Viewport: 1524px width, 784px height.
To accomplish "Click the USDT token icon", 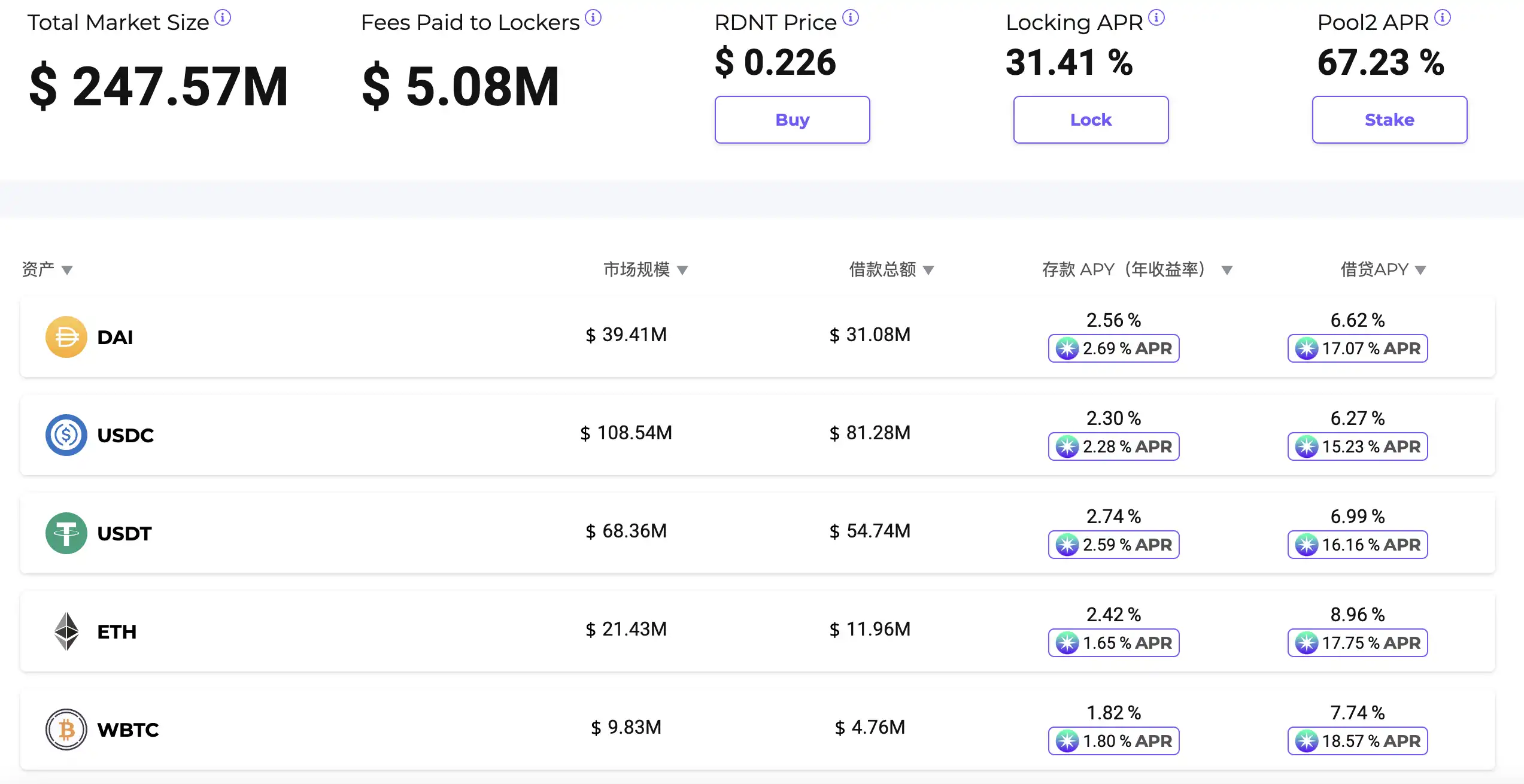I will [66, 533].
